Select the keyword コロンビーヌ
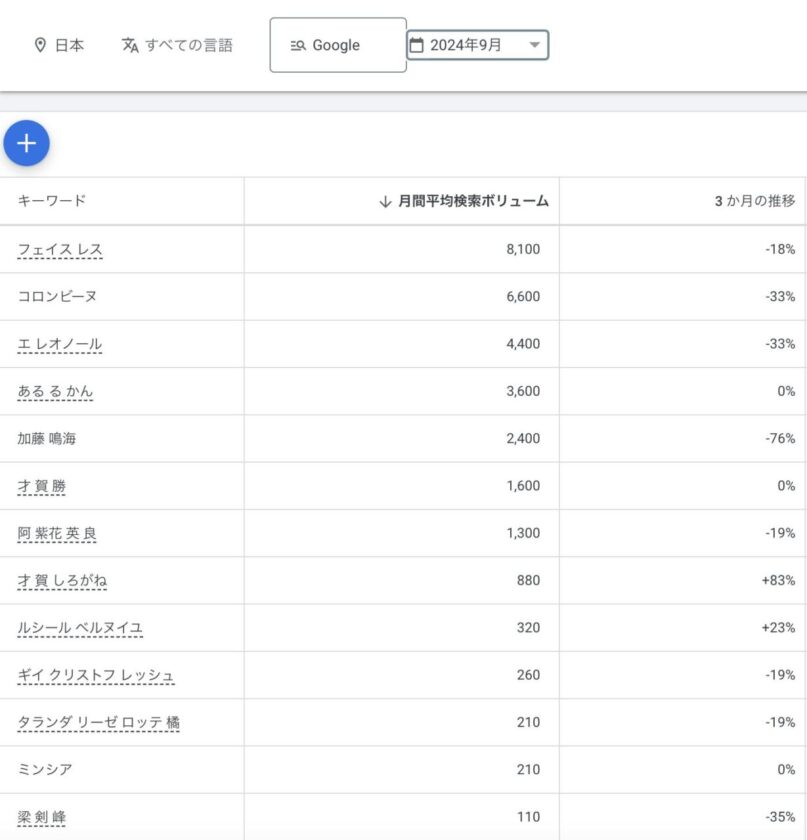The width and height of the screenshot is (807, 840). click(x=57, y=296)
